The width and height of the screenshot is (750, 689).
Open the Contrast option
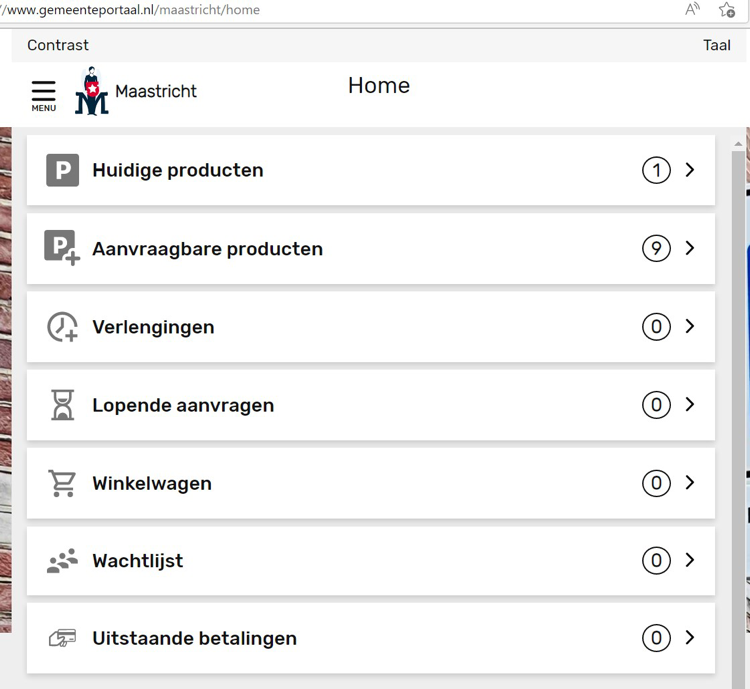58,45
